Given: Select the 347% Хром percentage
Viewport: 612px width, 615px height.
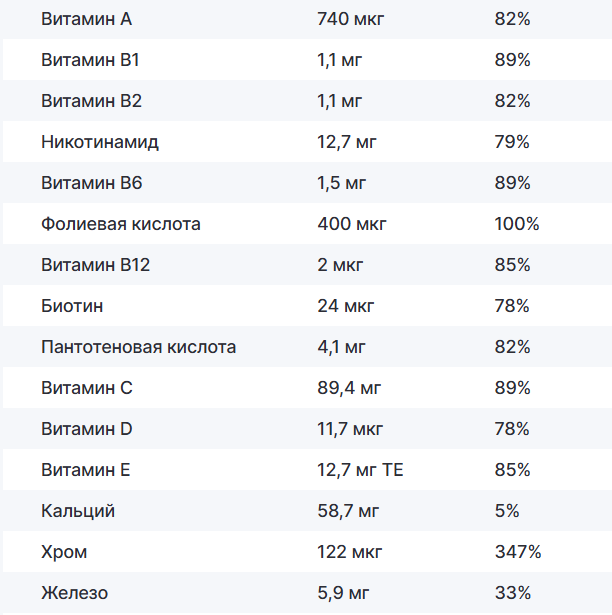Looking at the screenshot, I should (x=517, y=552).
